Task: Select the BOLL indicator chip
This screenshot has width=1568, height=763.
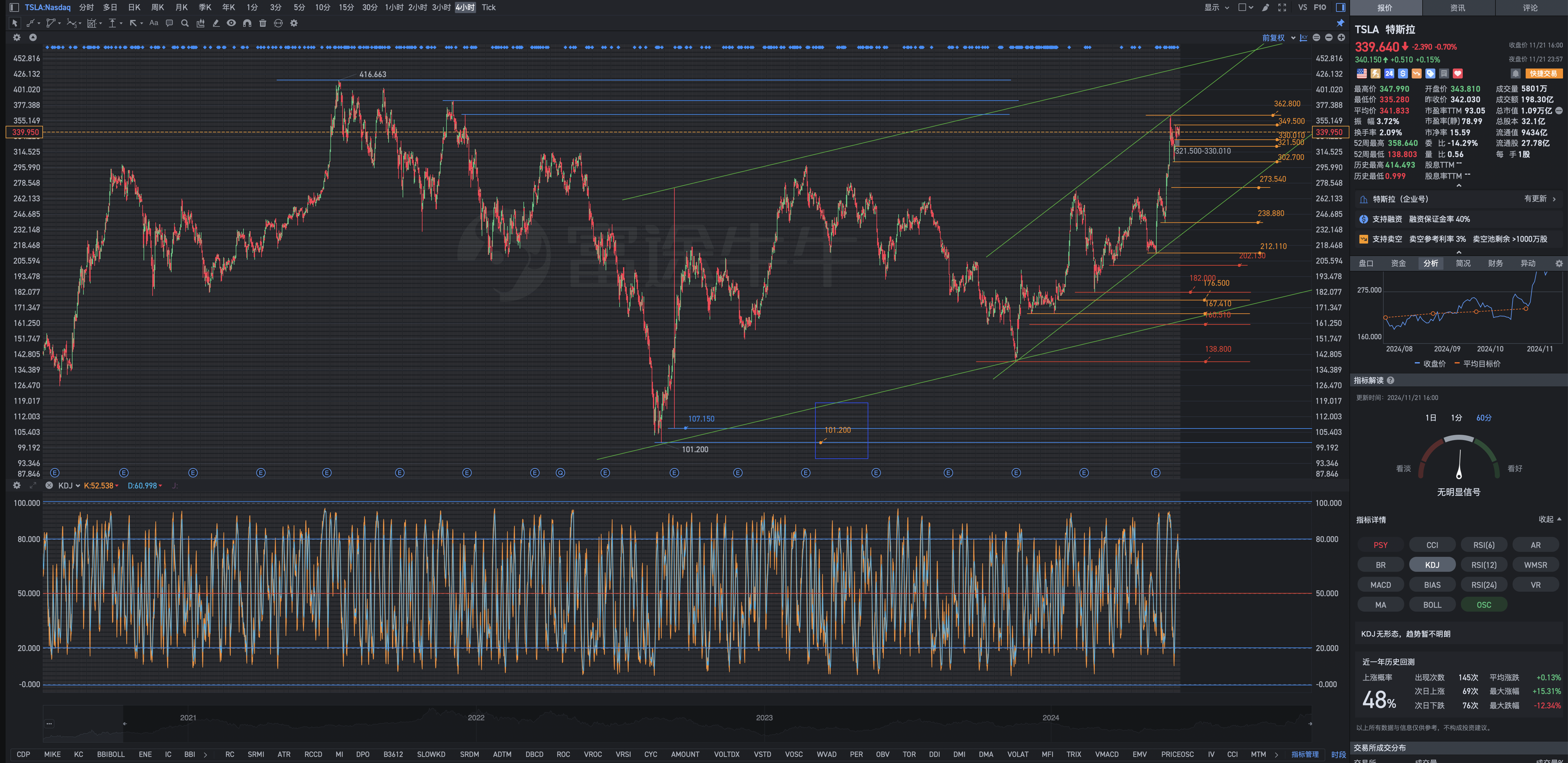Action: (1432, 605)
